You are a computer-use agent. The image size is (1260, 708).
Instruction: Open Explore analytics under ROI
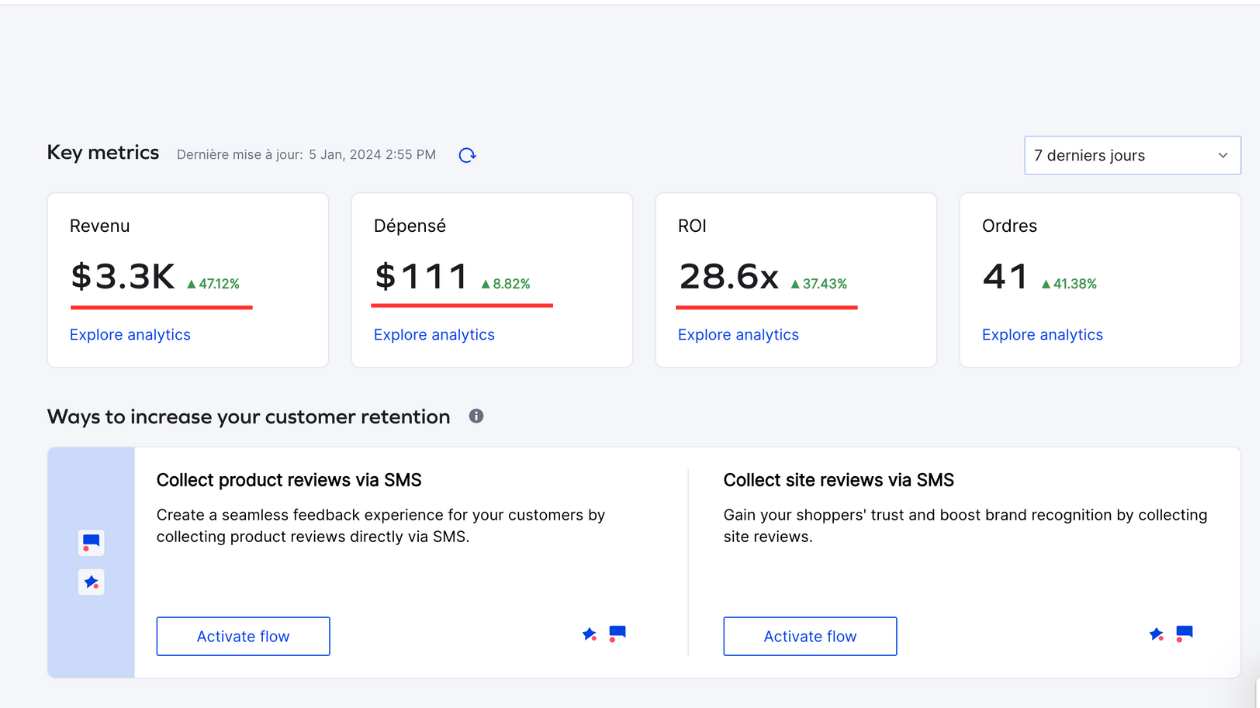[738, 335]
